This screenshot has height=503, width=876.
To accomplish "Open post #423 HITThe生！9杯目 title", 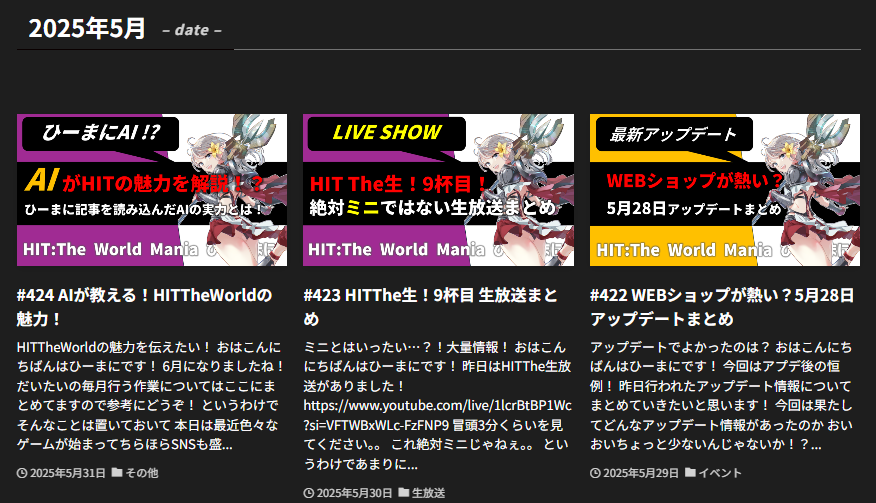I will click(430, 307).
